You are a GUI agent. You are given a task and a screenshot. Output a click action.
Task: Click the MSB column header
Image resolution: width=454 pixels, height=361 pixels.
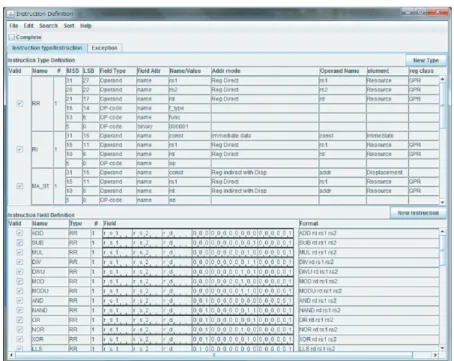point(74,71)
